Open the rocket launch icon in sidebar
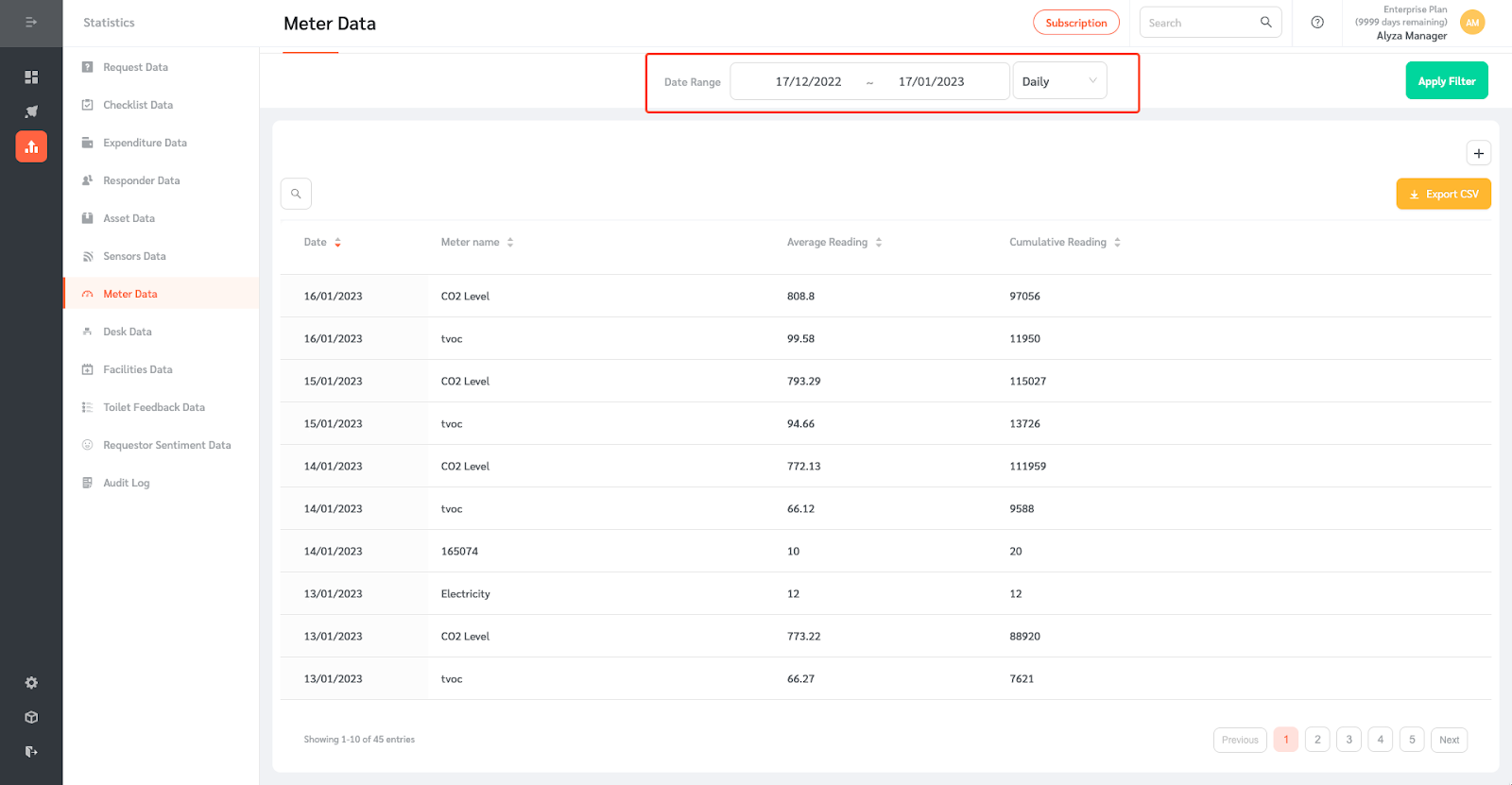 click(x=31, y=111)
